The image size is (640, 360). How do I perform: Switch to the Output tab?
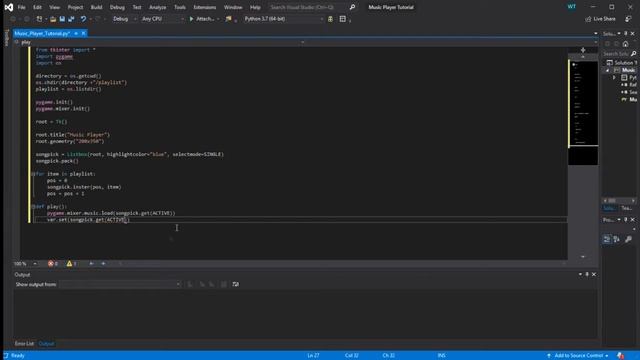[46, 344]
